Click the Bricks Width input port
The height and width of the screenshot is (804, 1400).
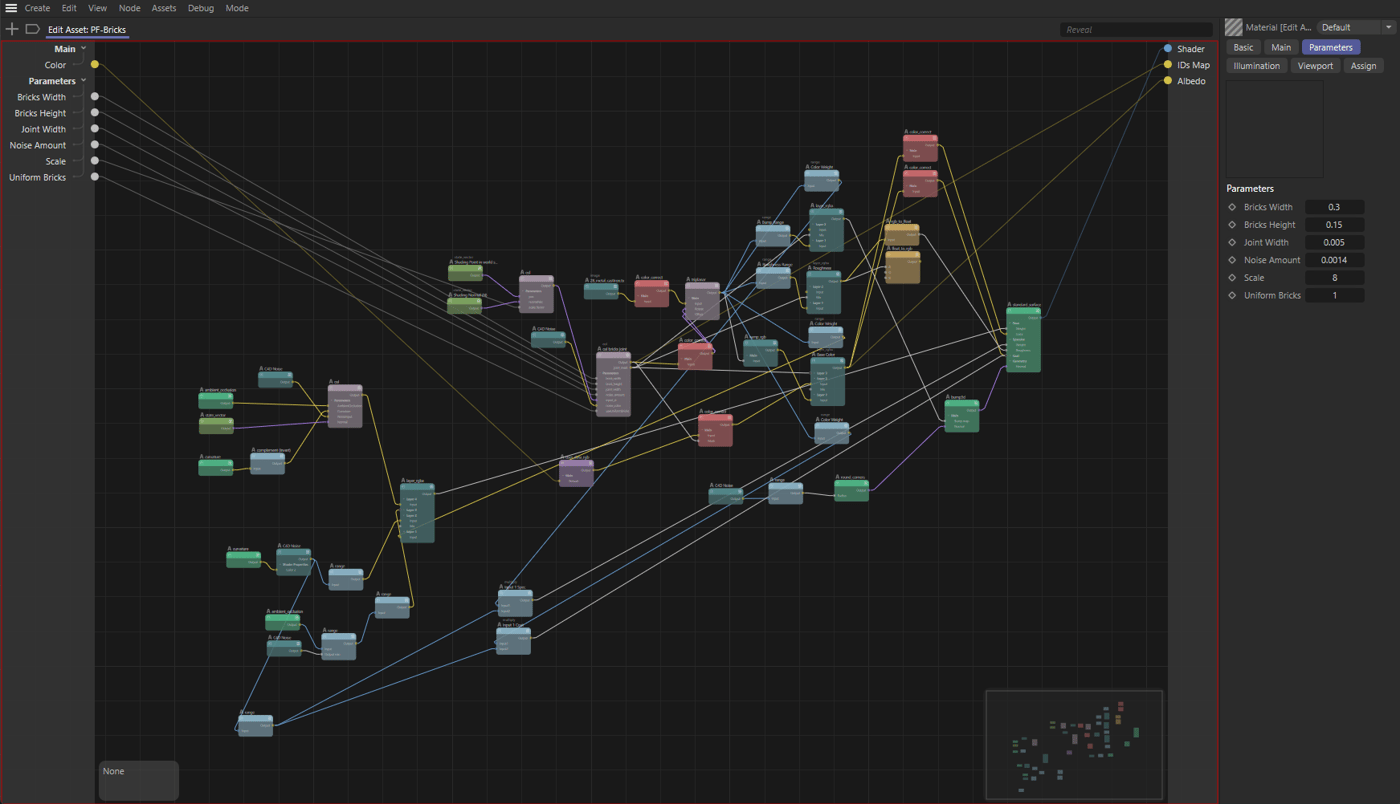click(95, 97)
